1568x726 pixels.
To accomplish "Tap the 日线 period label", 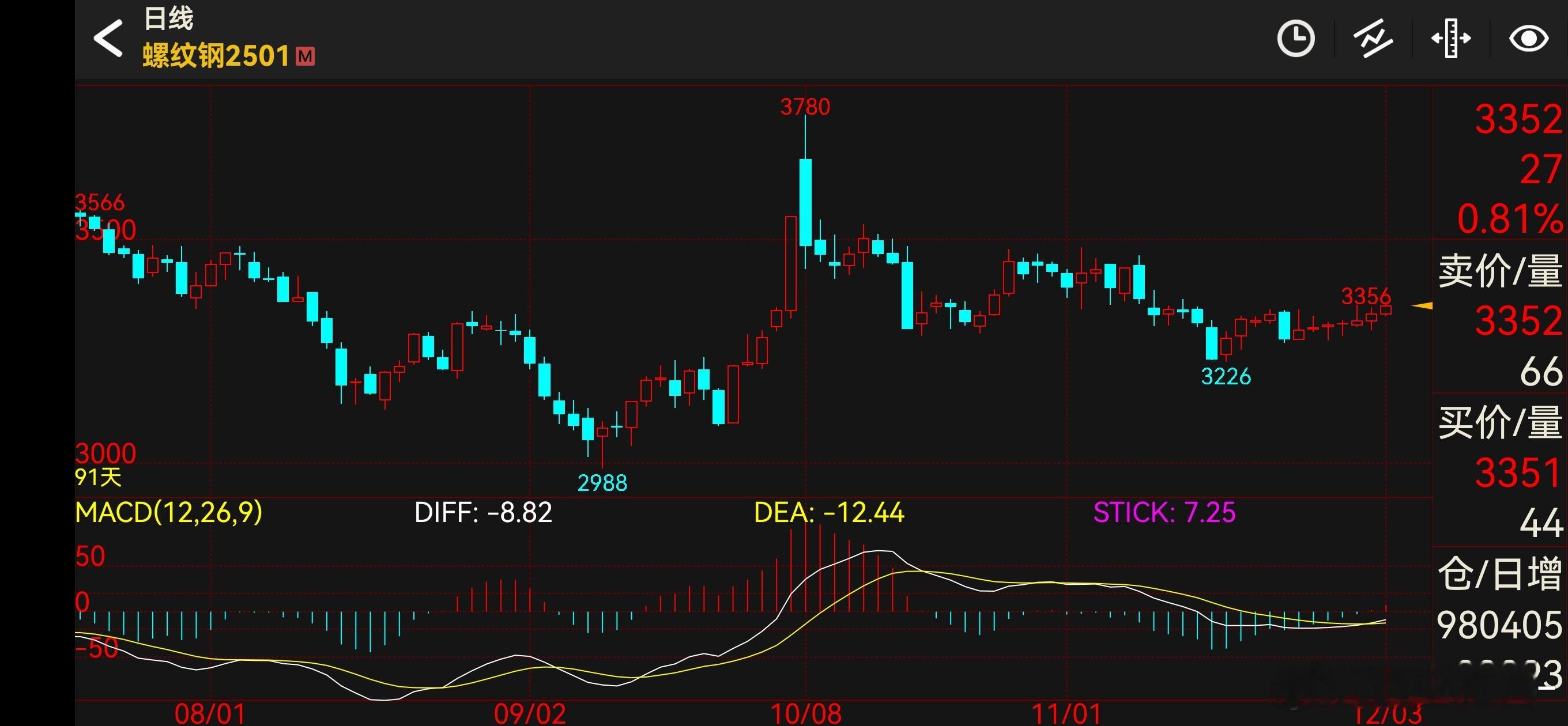I will pyautogui.click(x=168, y=18).
